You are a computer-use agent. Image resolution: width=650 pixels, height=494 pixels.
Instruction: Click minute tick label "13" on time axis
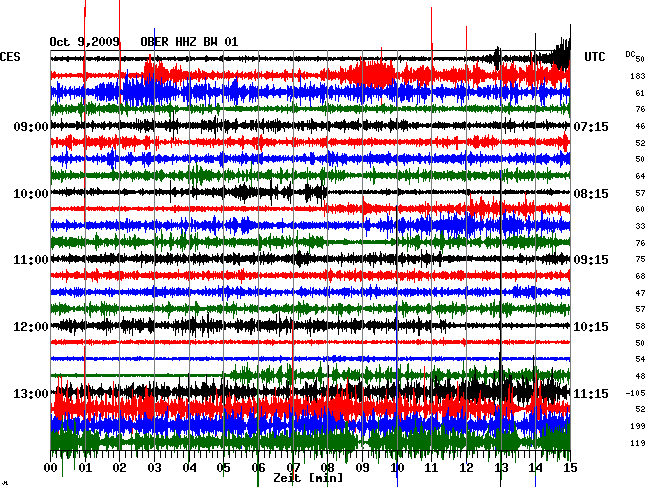[501, 468]
